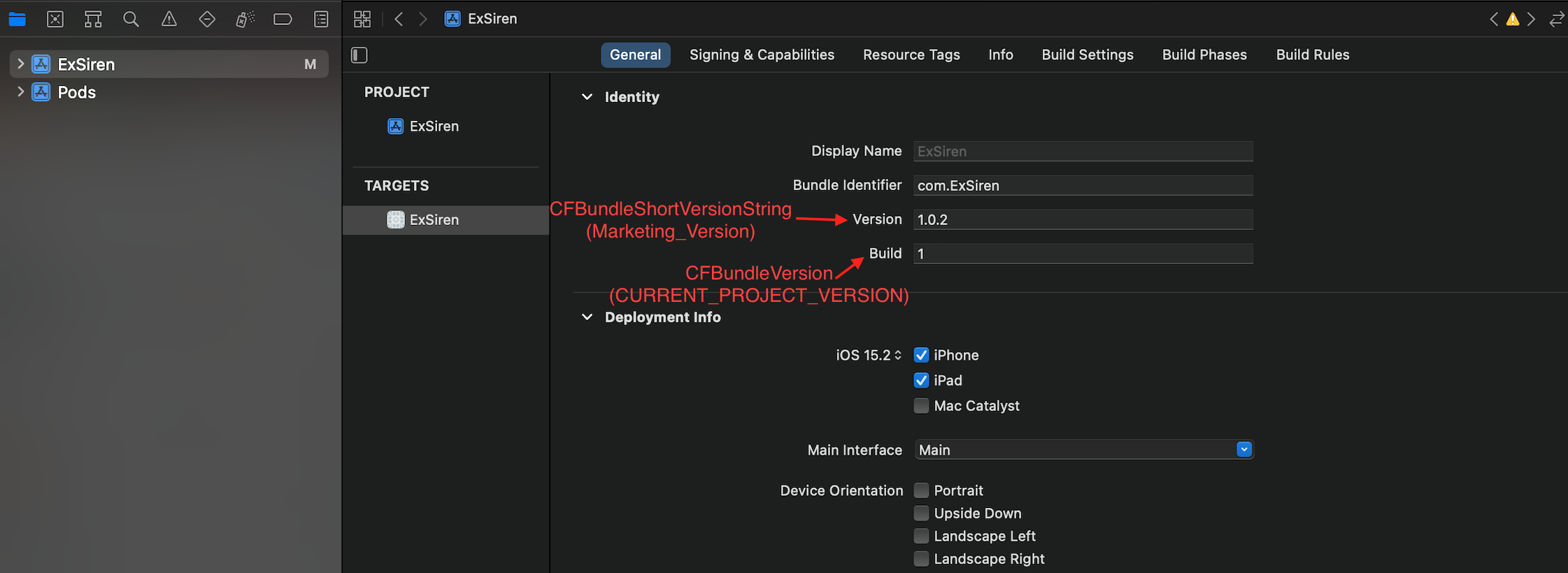1568x573 pixels.
Task: Switch to Signing & Capabilities tab
Action: tap(762, 55)
